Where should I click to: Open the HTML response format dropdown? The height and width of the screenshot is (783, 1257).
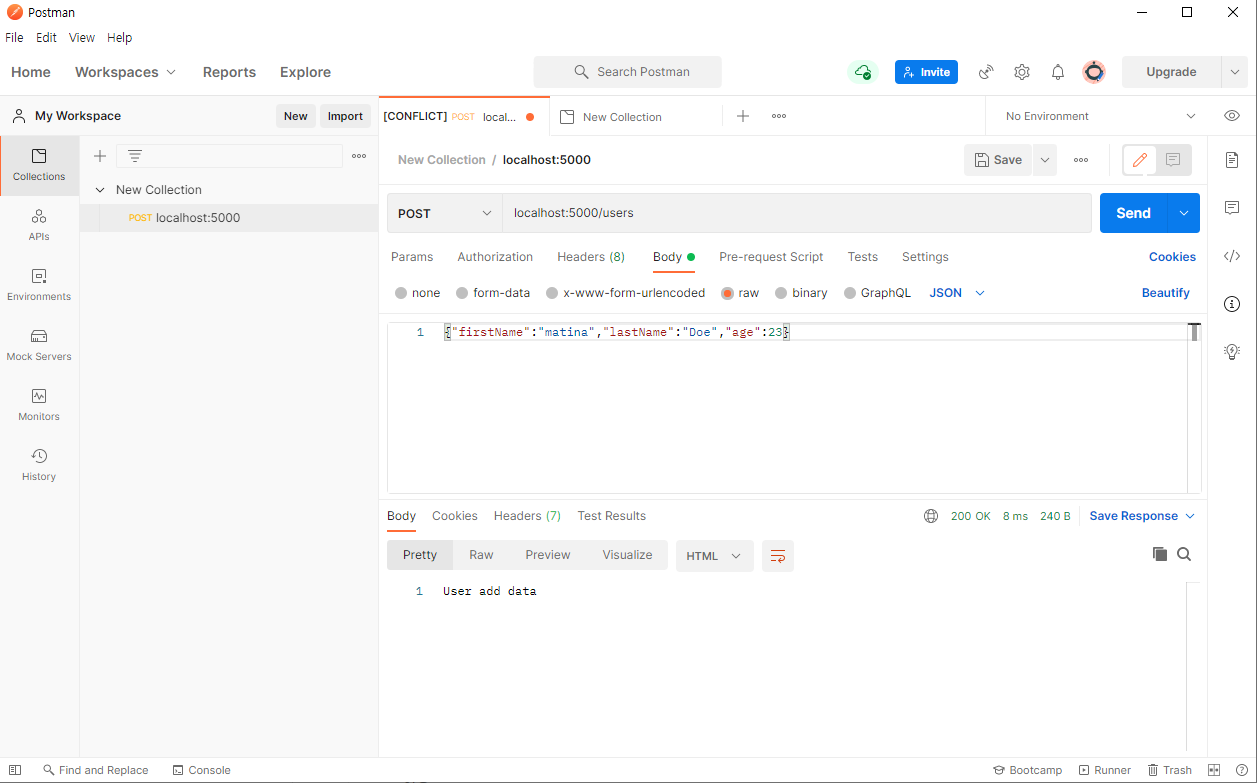coord(715,556)
